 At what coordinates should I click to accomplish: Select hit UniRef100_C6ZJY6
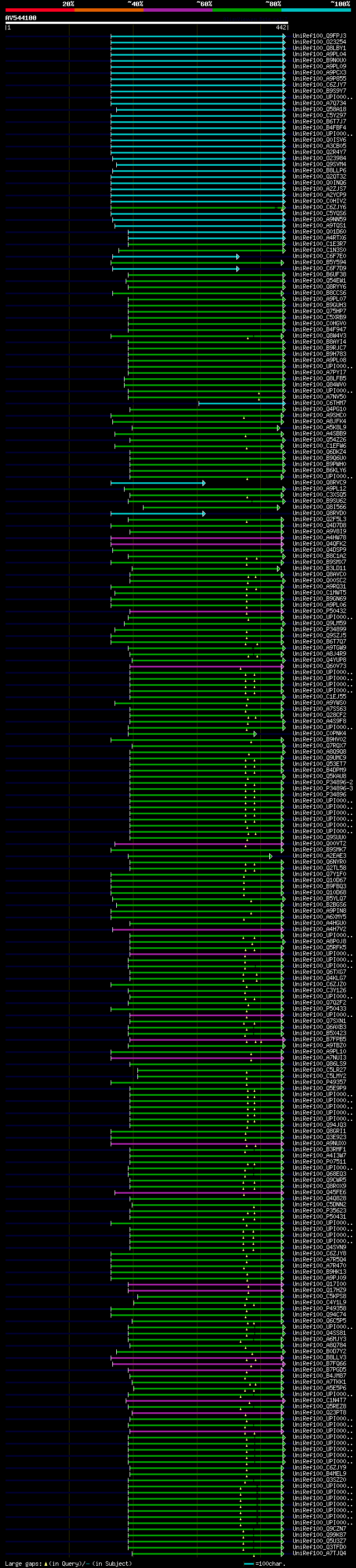[319, 207]
